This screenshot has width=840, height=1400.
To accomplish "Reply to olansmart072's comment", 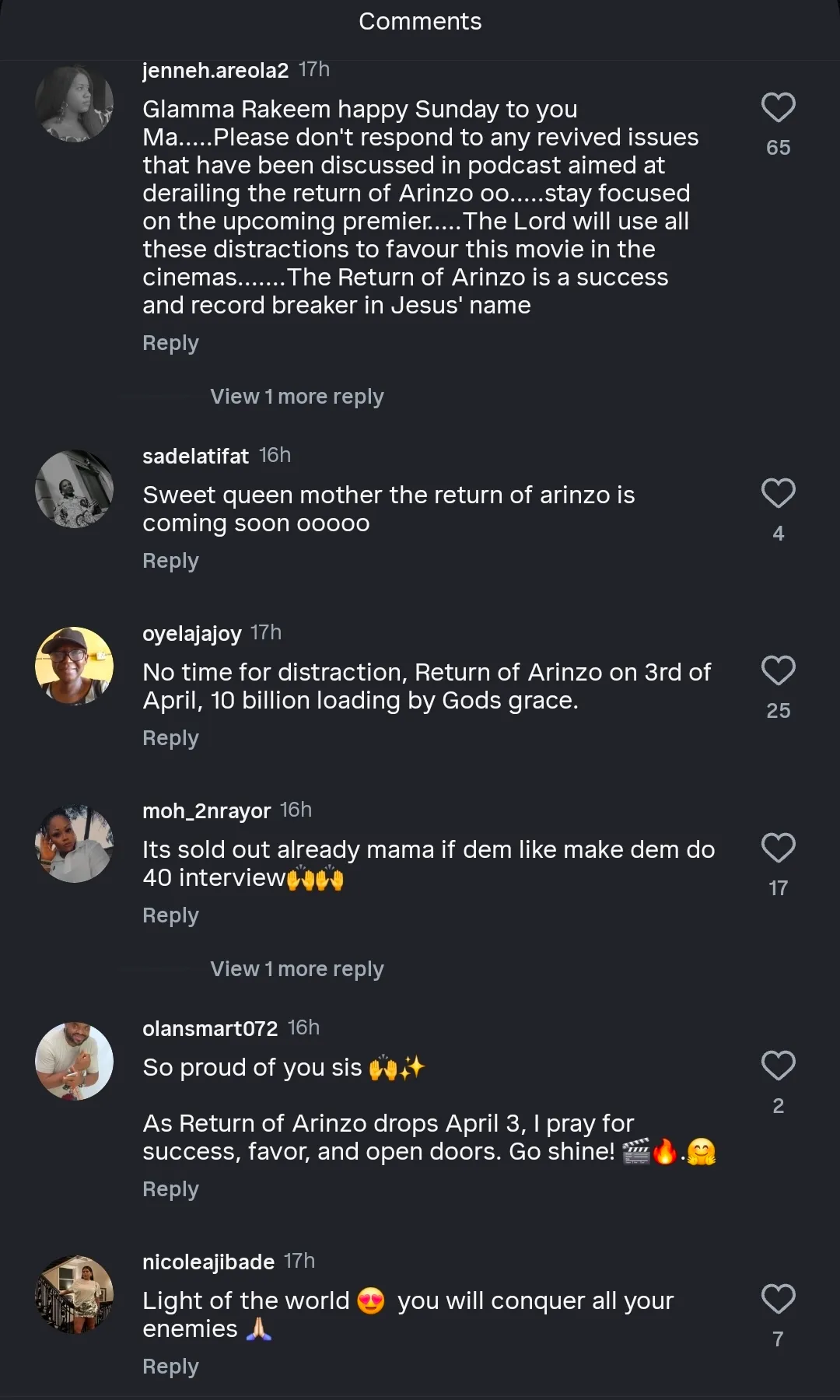I will coord(170,1189).
